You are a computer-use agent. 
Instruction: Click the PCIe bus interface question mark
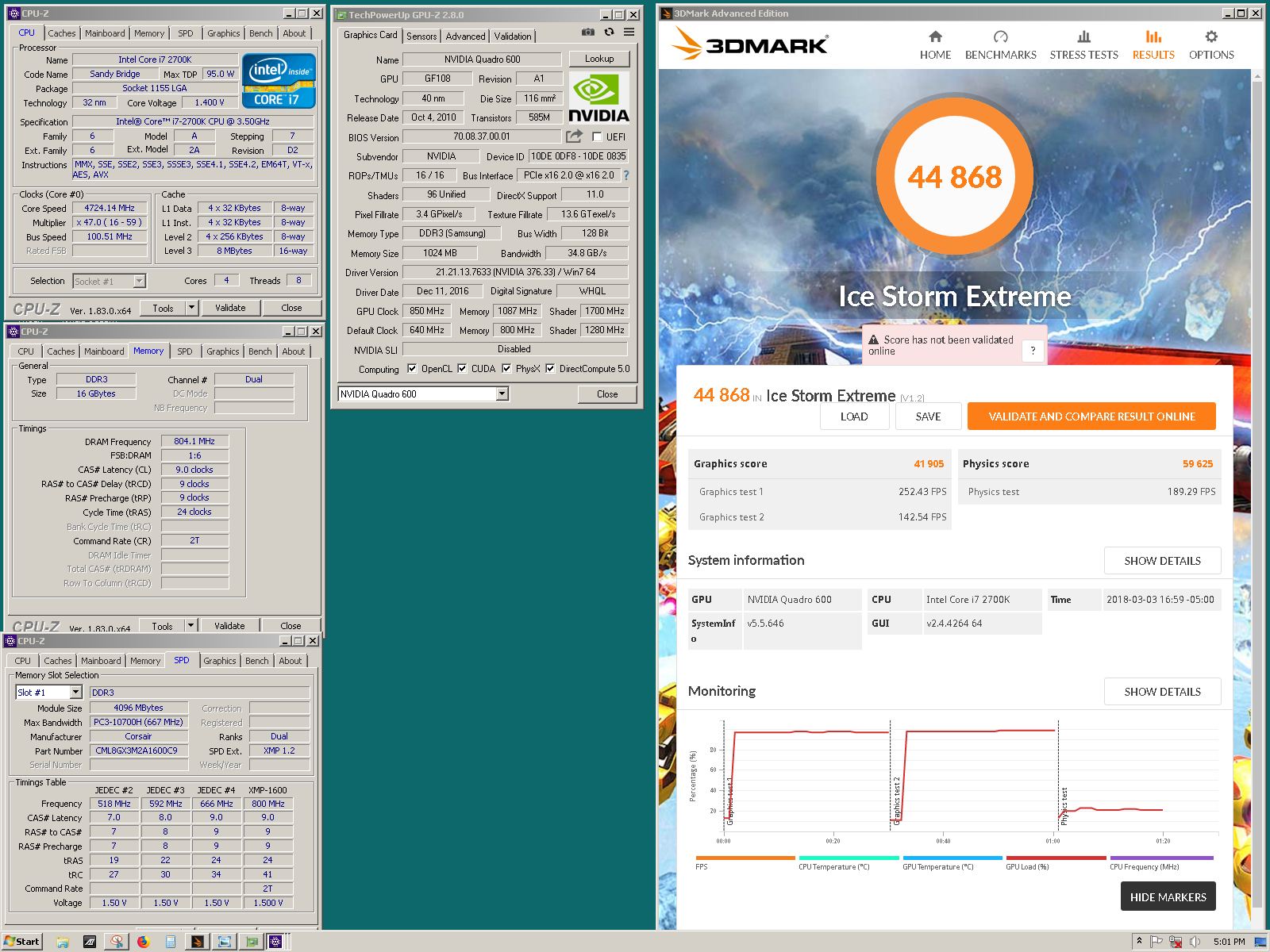(626, 175)
